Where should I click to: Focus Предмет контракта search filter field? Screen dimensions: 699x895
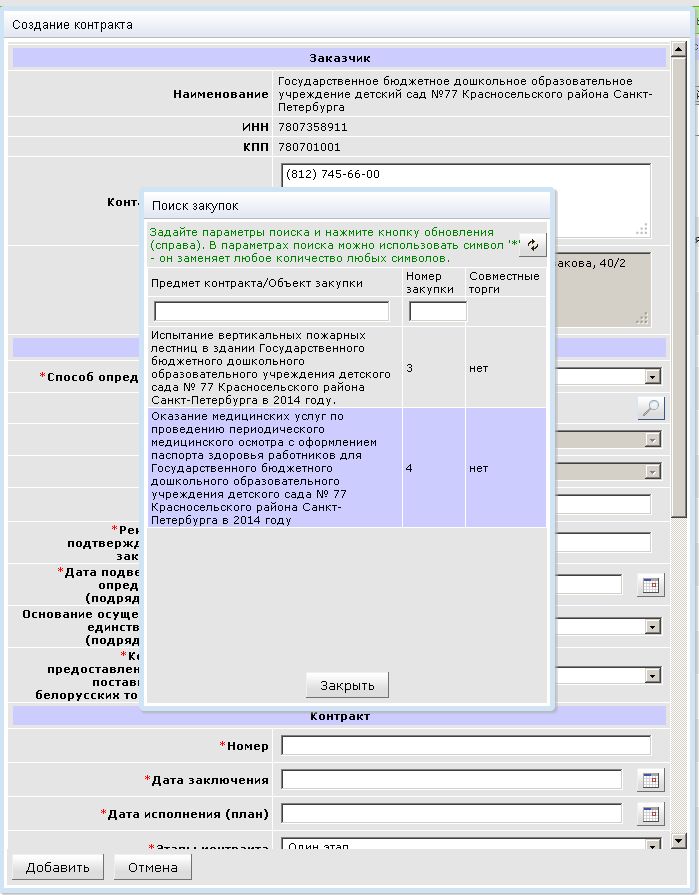[272, 311]
